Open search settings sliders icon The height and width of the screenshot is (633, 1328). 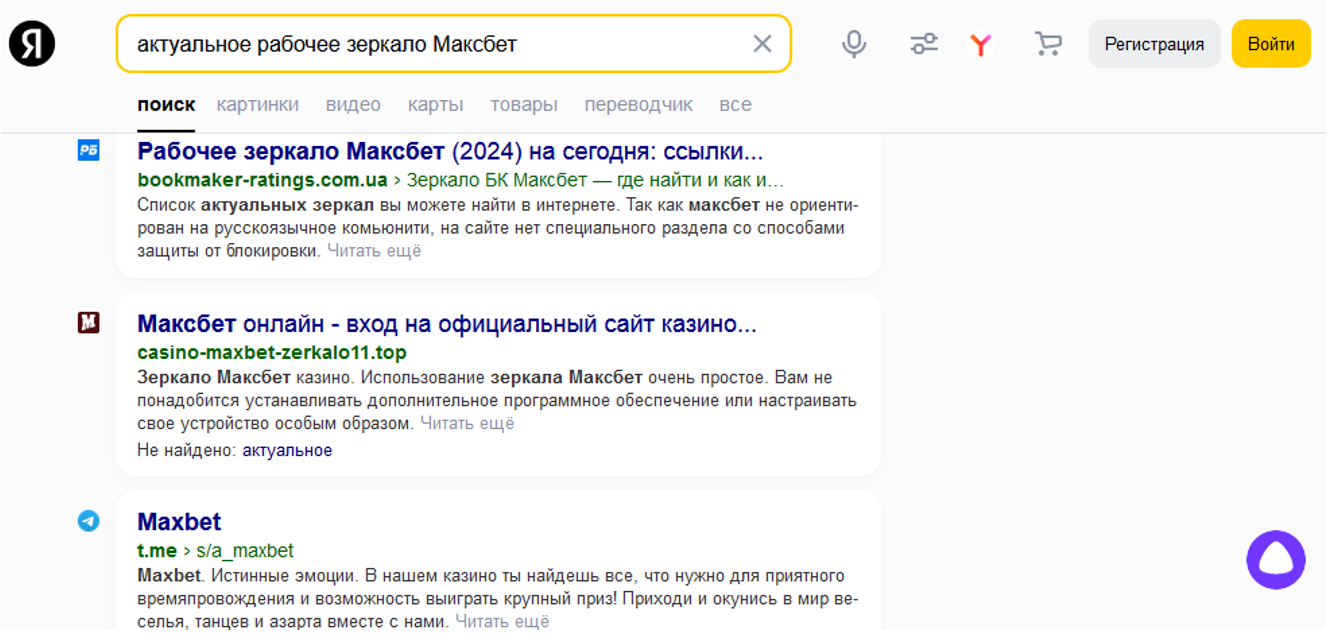point(923,44)
